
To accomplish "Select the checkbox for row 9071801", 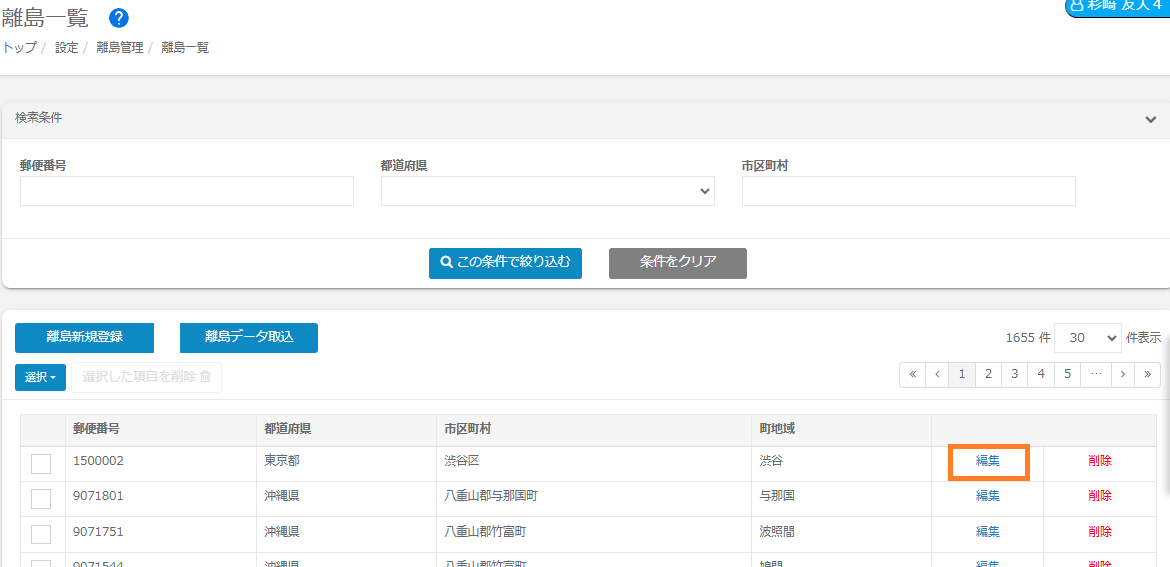I will tap(41, 498).
